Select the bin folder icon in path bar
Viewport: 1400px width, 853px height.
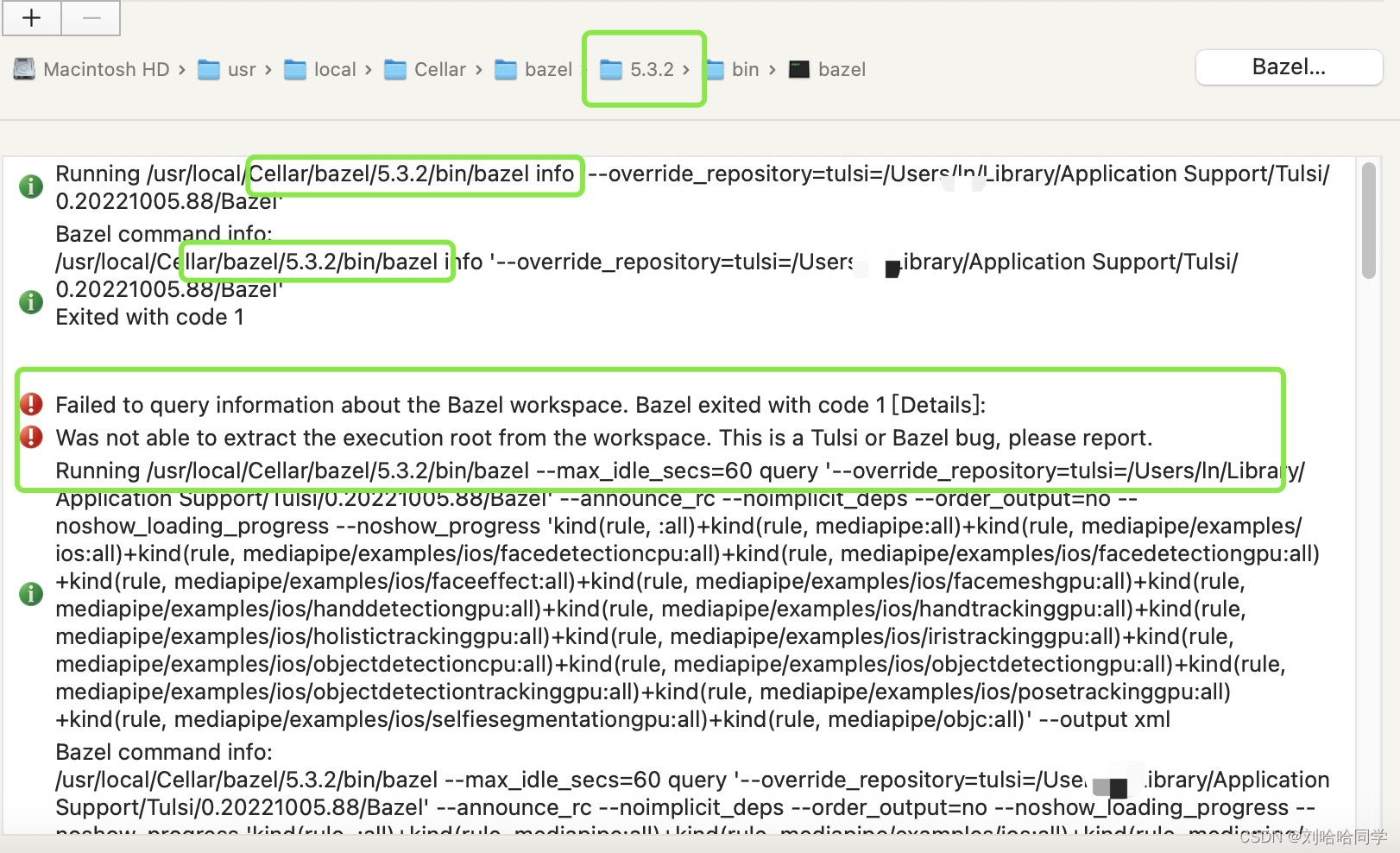715,69
